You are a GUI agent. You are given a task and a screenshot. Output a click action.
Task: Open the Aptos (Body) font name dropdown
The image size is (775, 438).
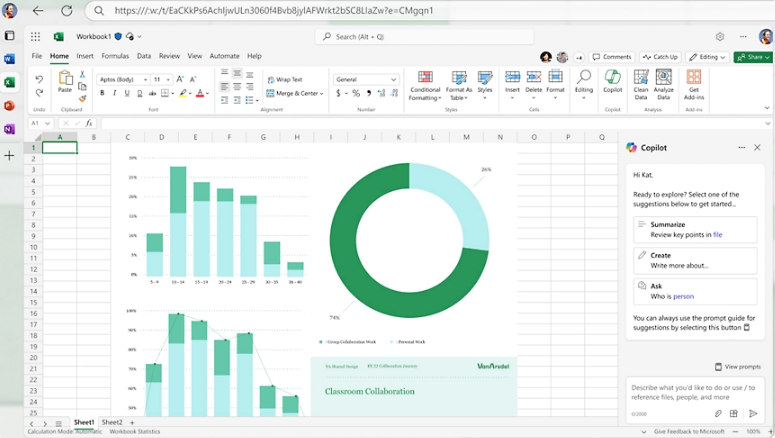[145, 80]
